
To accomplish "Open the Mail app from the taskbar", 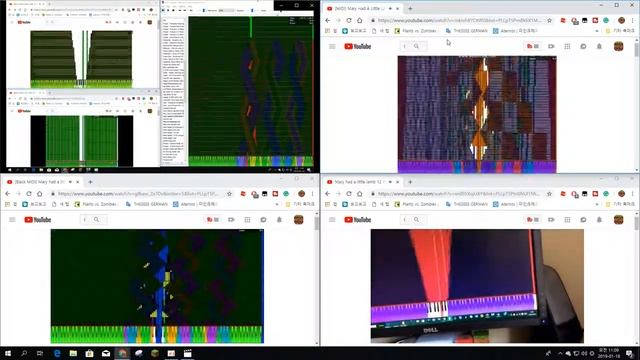I will (106, 353).
